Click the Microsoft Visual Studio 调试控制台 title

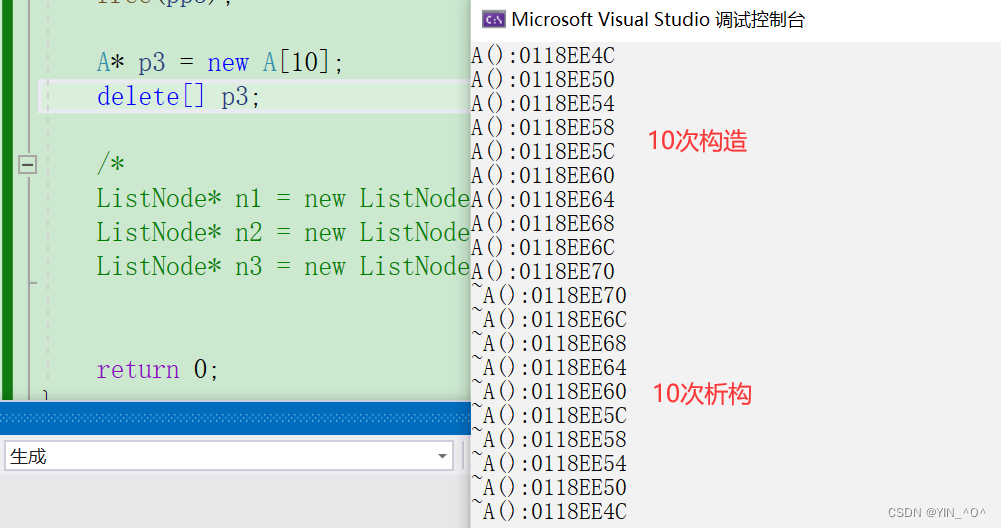[x=657, y=19]
